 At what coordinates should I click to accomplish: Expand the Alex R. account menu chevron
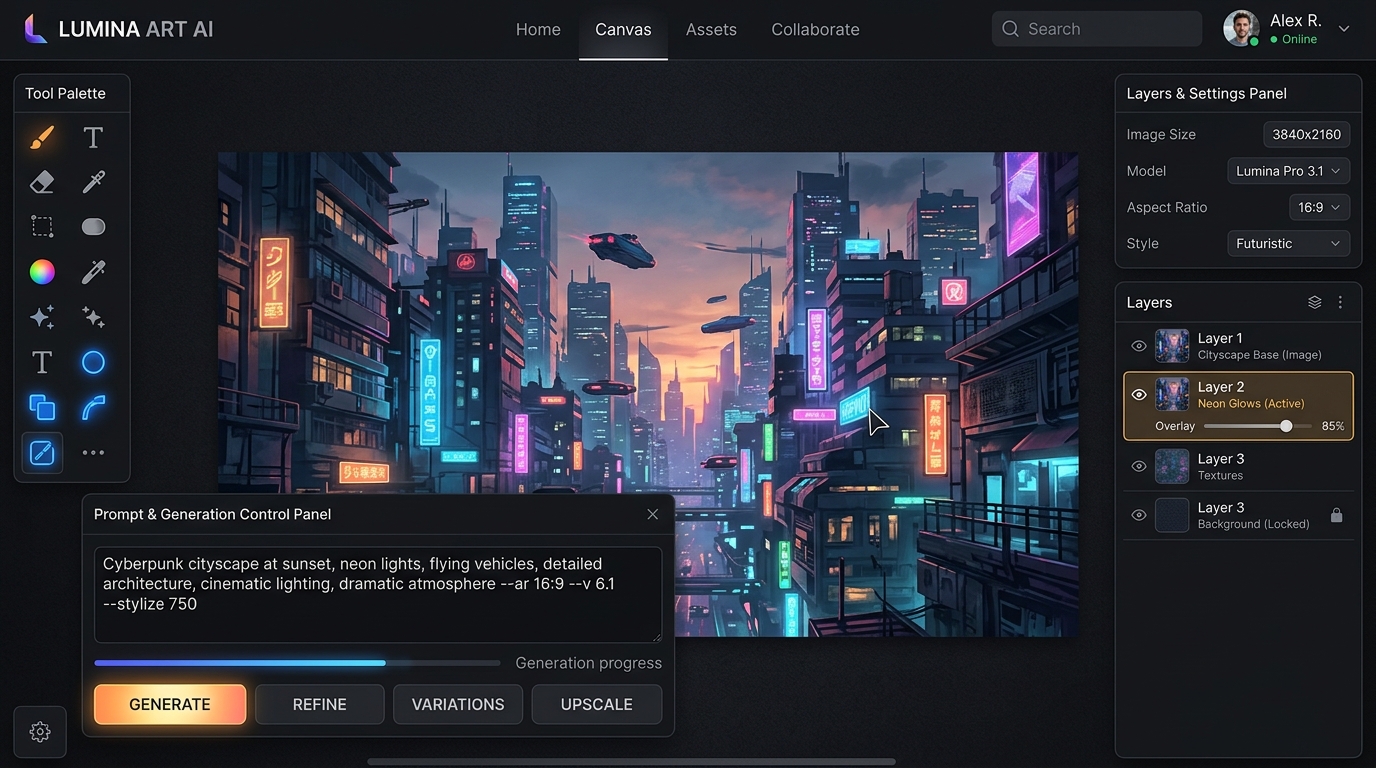coord(1344,29)
